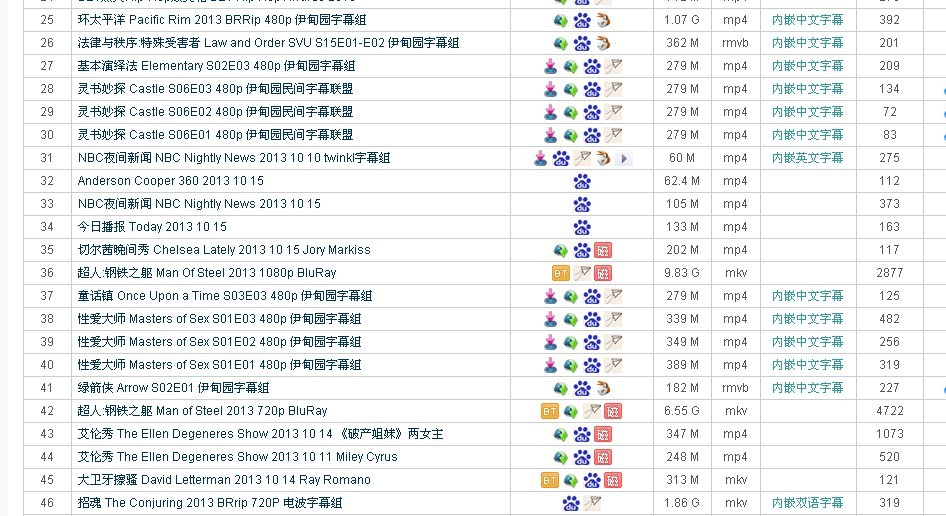Image resolution: width=946 pixels, height=516 pixels.
Task: Click Xunlei bird icon for Law and Order SVU
Action: pos(603,43)
